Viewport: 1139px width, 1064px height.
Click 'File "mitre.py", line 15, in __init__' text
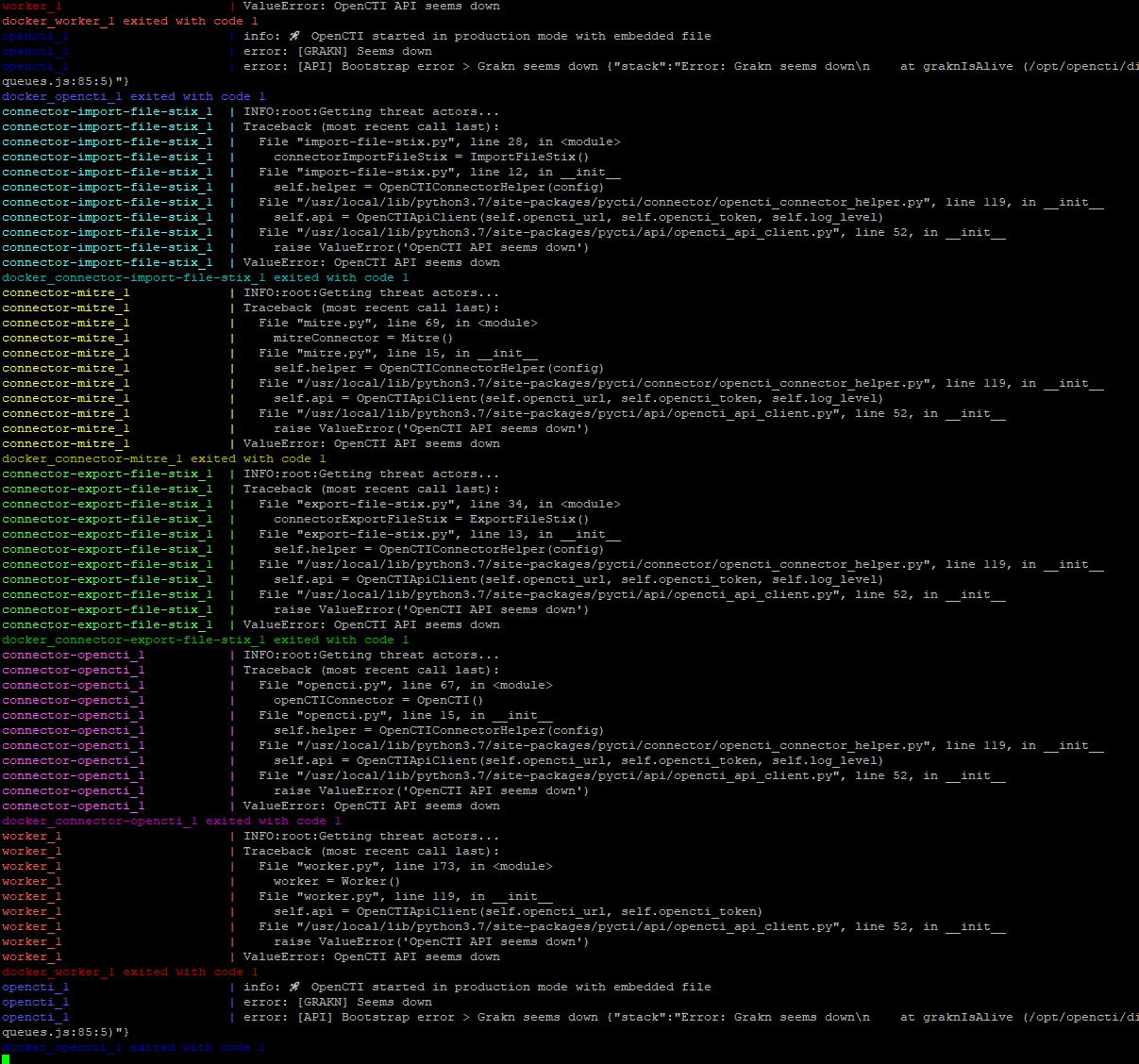(x=398, y=353)
